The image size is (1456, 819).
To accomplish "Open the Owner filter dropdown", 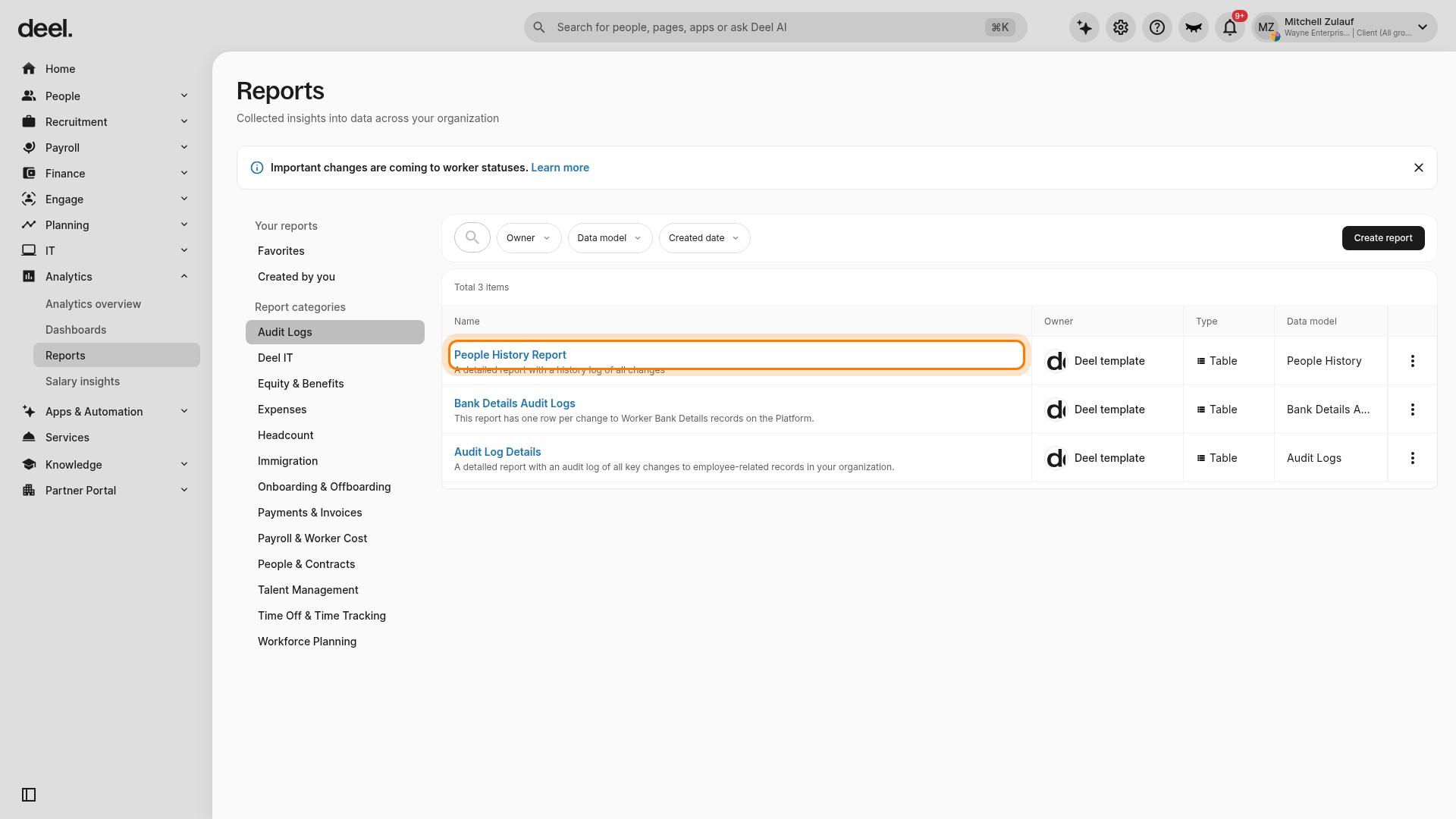I will [x=529, y=238].
